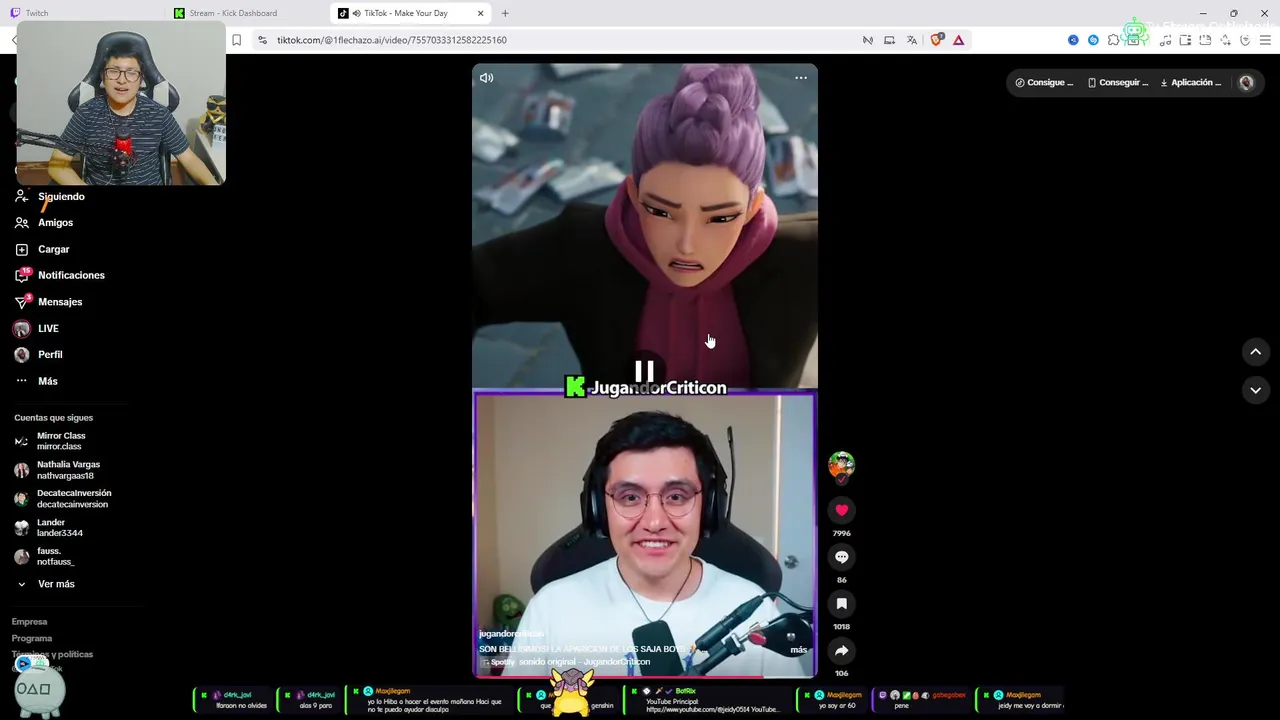Image resolution: width=1280 pixels, height=720 pixels.
Task: Click the gabegabex 'pene' chat message
Action: pyautogui.click(x=921, y=700)
